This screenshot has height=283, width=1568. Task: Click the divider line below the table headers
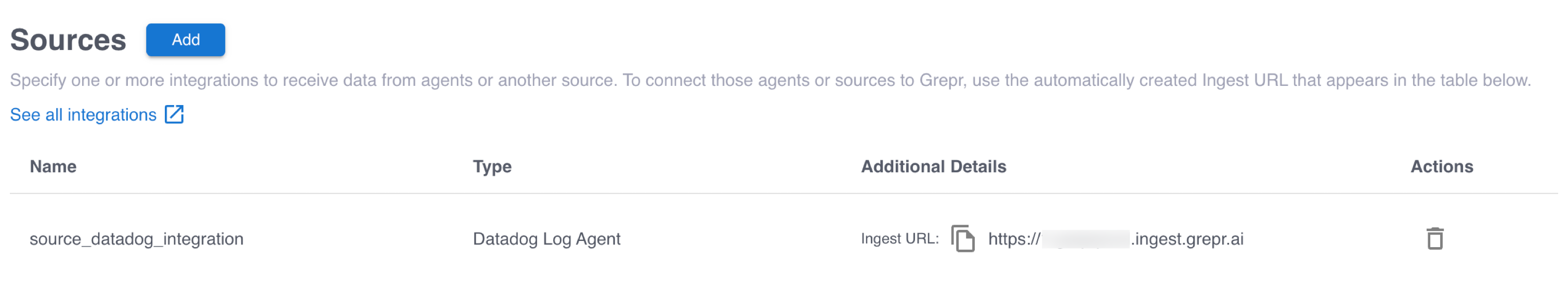(783, 194)
